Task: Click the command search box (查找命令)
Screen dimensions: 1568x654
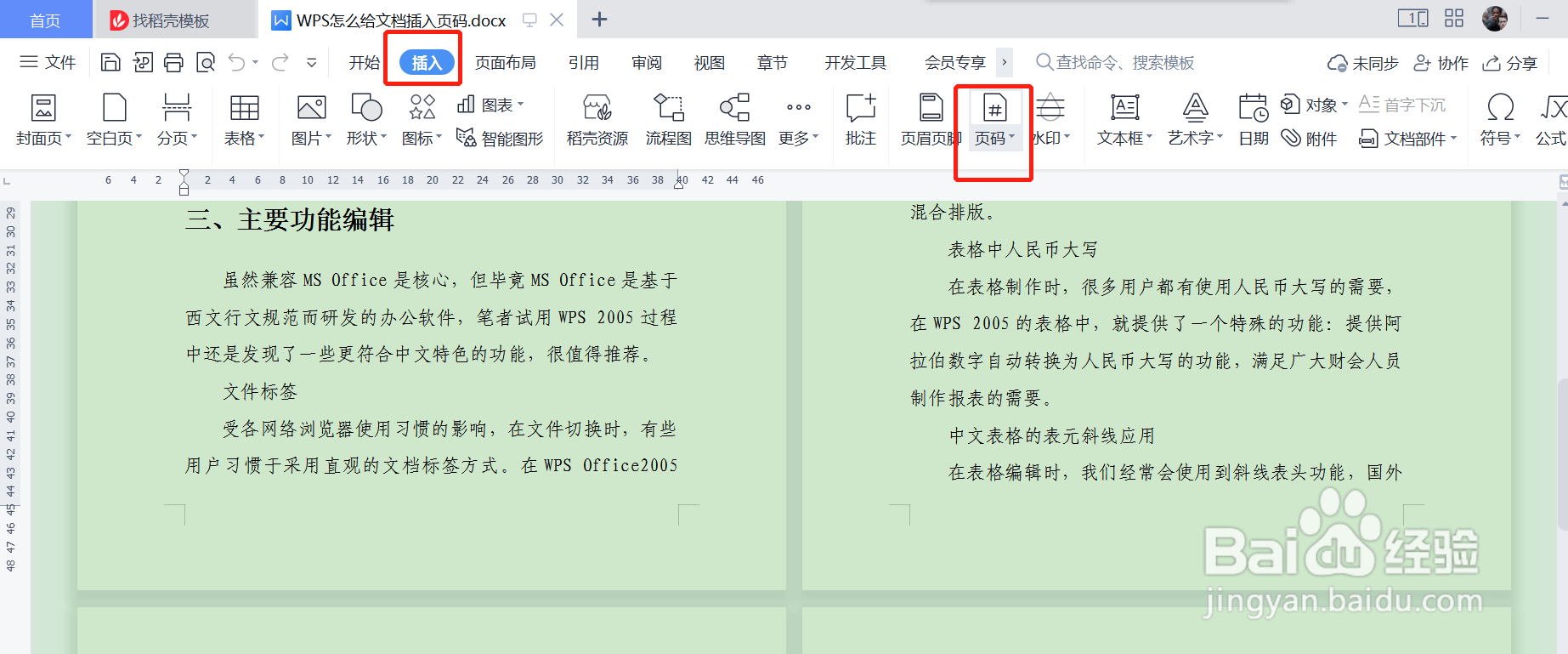Action: [x=1115, y=62]
